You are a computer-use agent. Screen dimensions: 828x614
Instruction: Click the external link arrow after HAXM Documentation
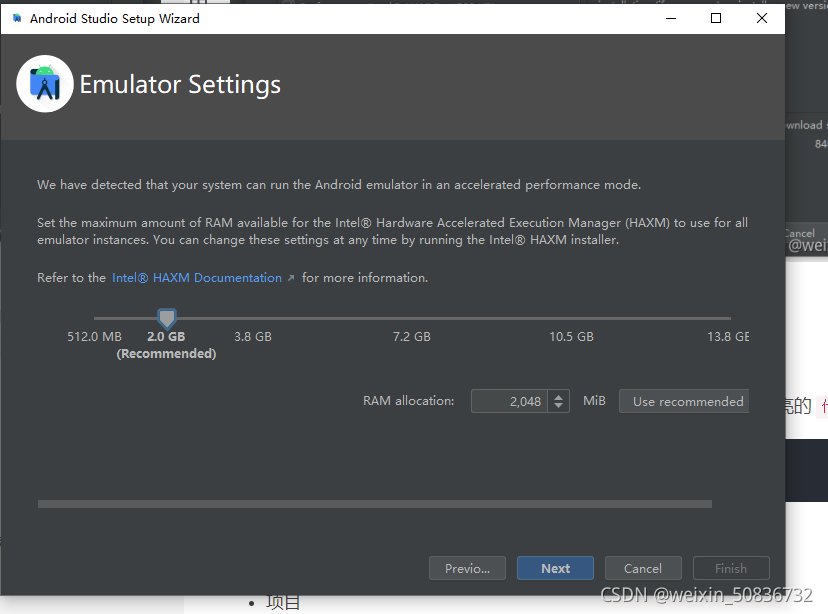[x=291, y=278]
